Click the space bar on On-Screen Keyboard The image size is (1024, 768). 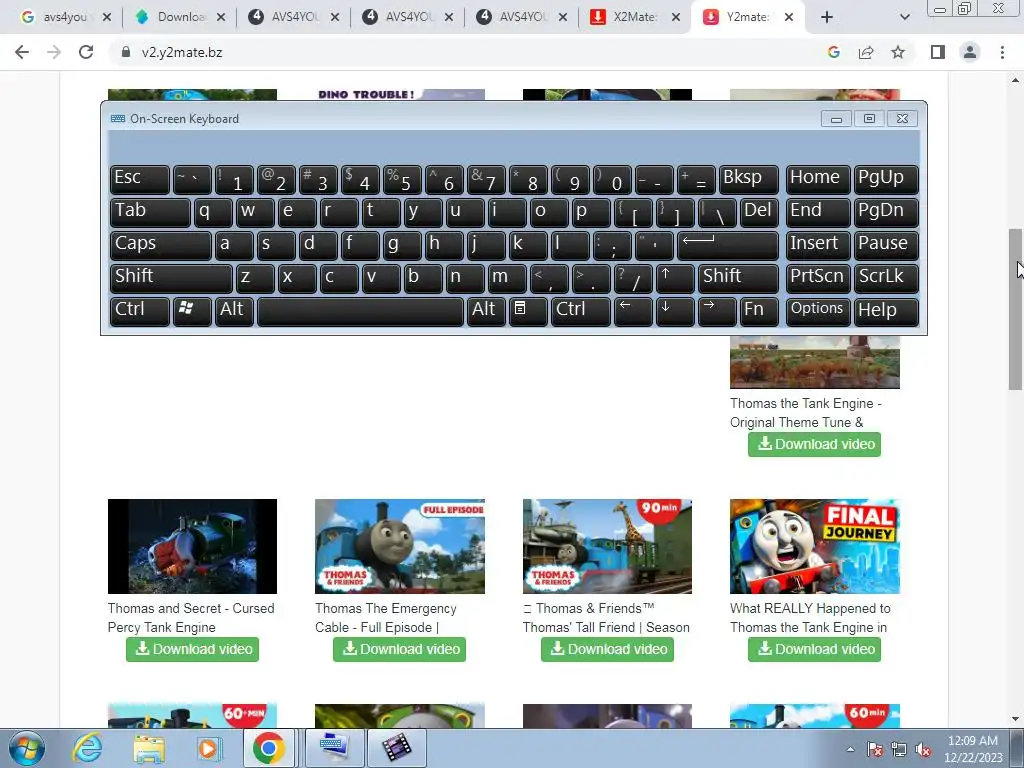click(360, 311)
